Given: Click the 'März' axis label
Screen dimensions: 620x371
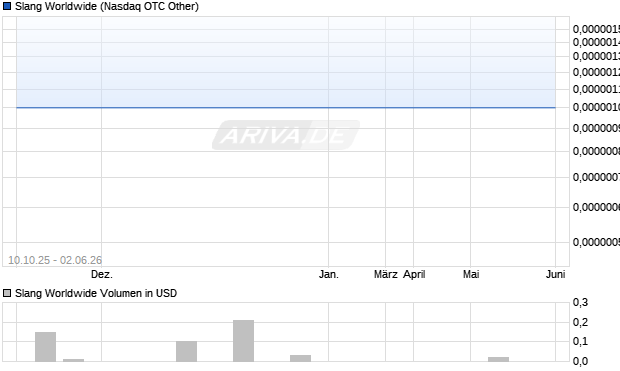Looking at the screenshot, I should (x=386, y=274).
